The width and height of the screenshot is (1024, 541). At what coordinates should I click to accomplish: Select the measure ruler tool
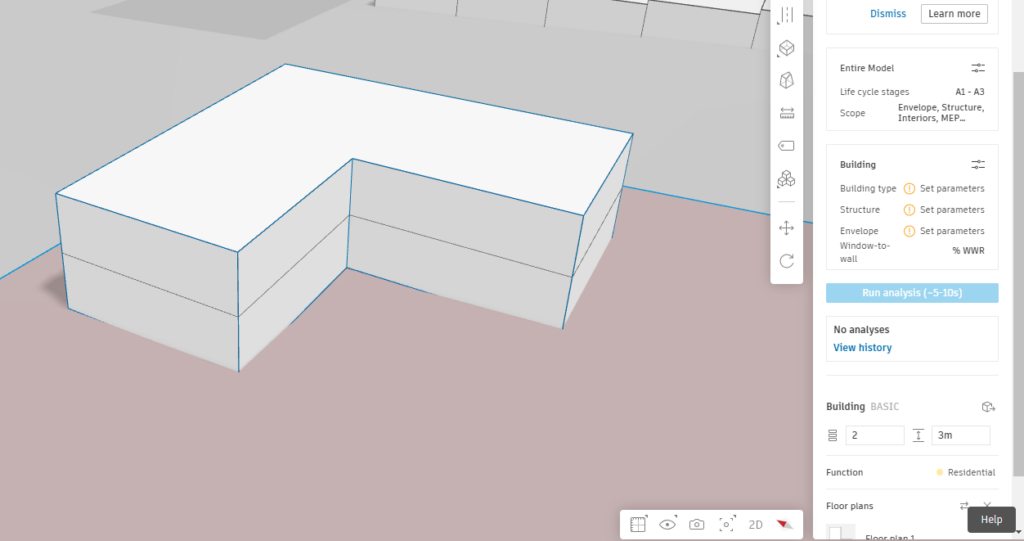[786, 113]
